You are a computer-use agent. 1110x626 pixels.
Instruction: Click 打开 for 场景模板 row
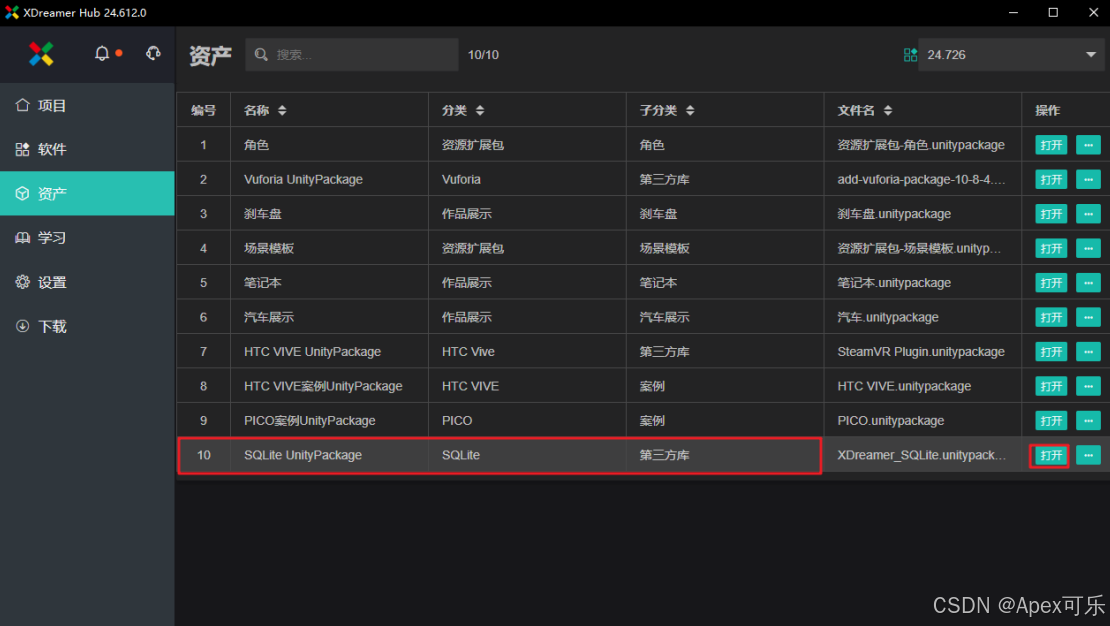[x=1051, y=249]
